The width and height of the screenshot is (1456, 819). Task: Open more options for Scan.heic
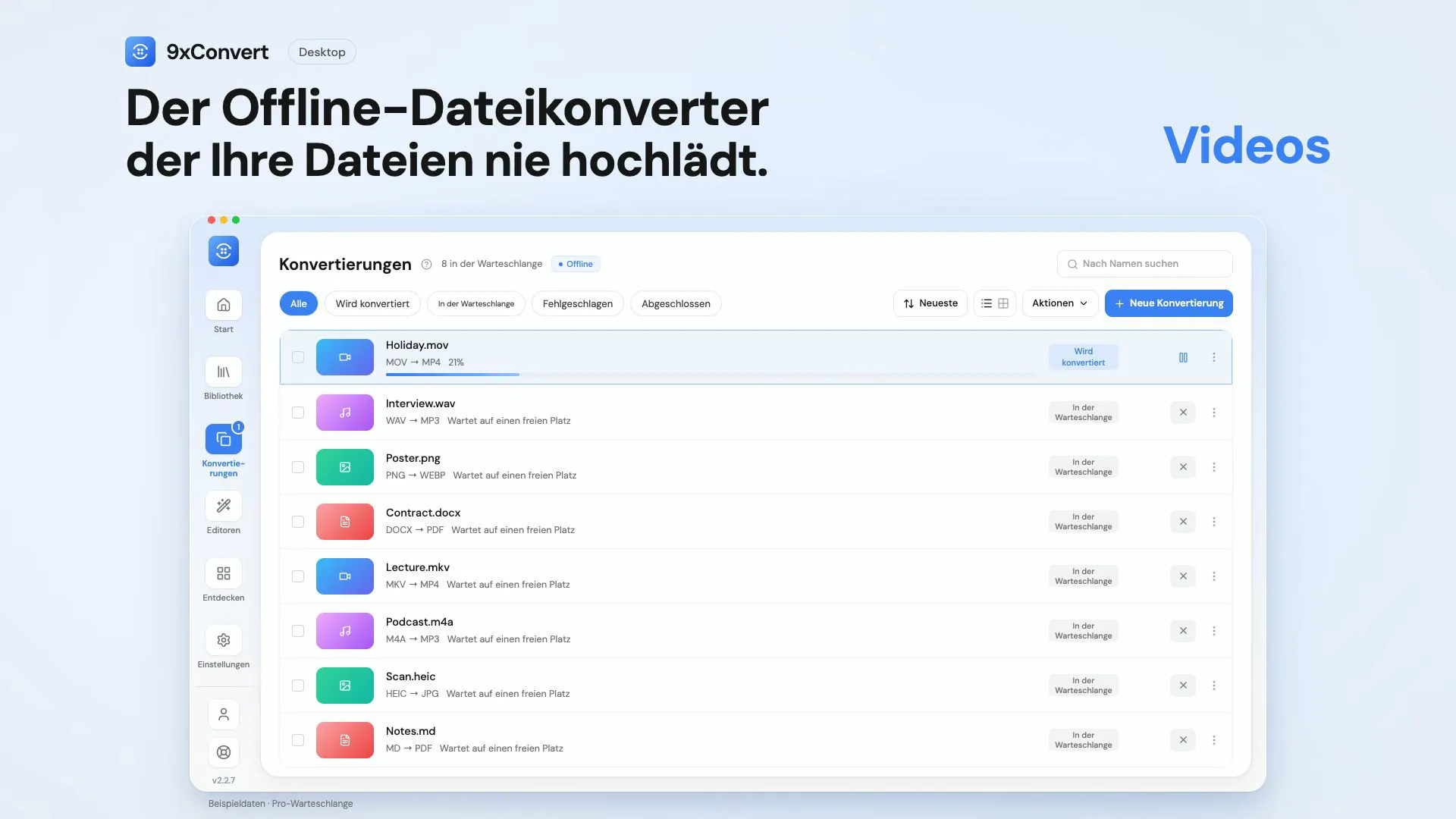(1214, 686)
